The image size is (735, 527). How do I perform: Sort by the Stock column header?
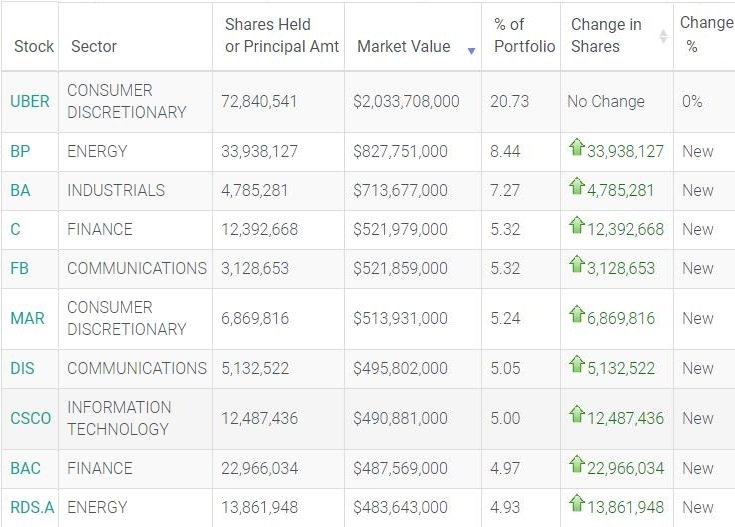(x=34, y=46)
